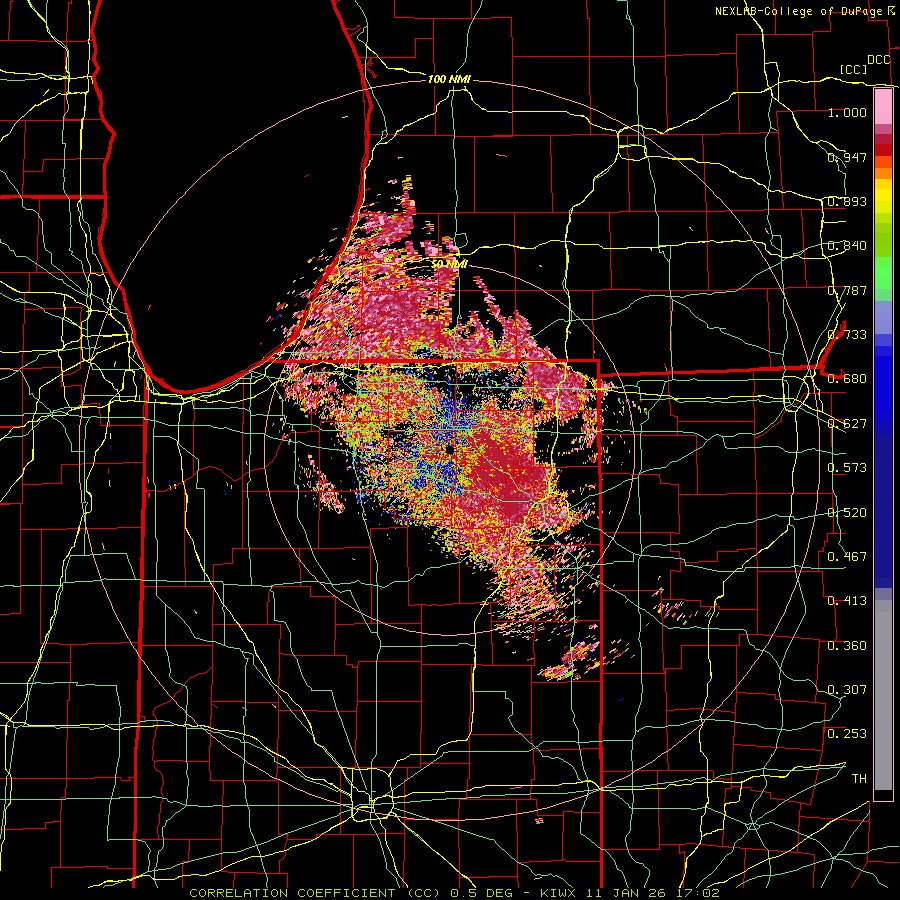Pick the gray lower color bar segment
The height and width of the screenshot is (900, 900).
tap(883, 695)
